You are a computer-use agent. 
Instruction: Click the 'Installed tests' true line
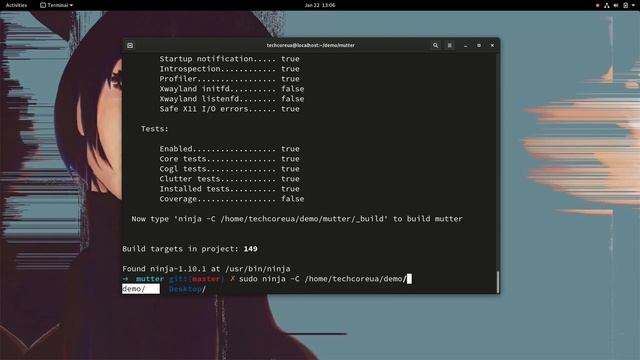click(x=229, y=189)
